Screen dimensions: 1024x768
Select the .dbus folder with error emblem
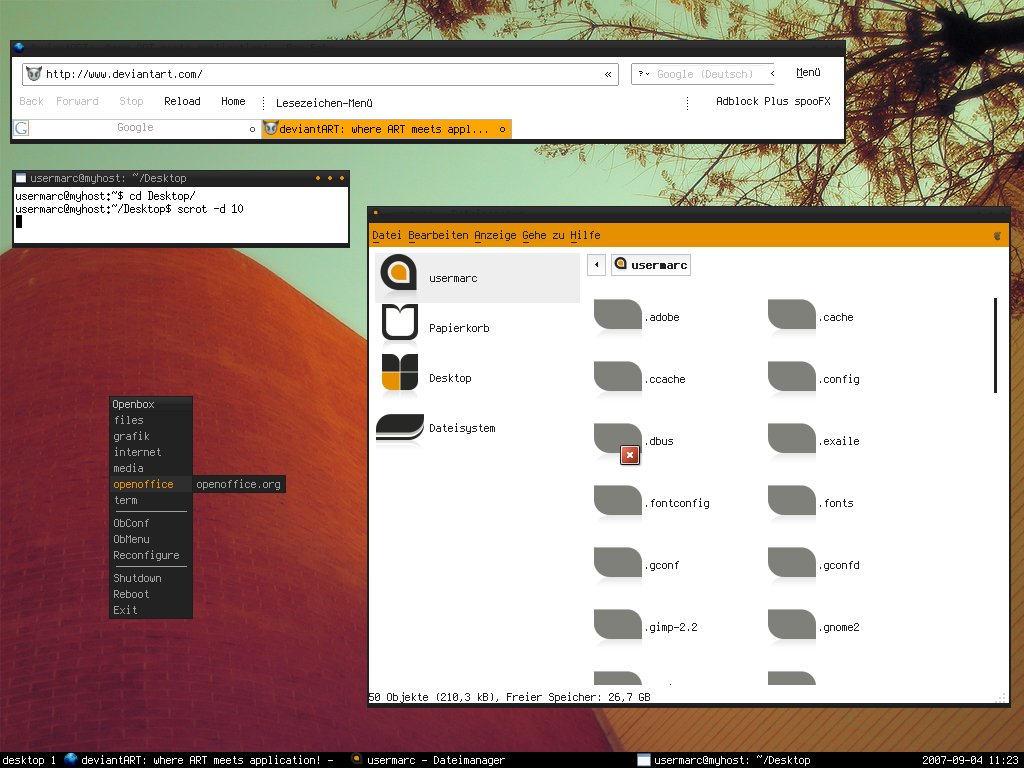(x=617, y=441)
